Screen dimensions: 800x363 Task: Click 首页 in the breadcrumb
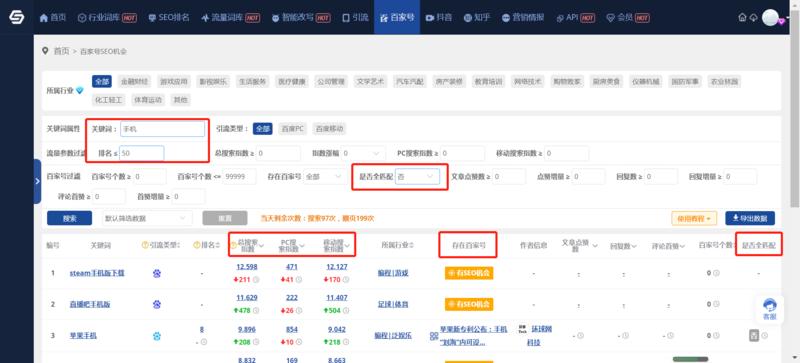[61, 51]
